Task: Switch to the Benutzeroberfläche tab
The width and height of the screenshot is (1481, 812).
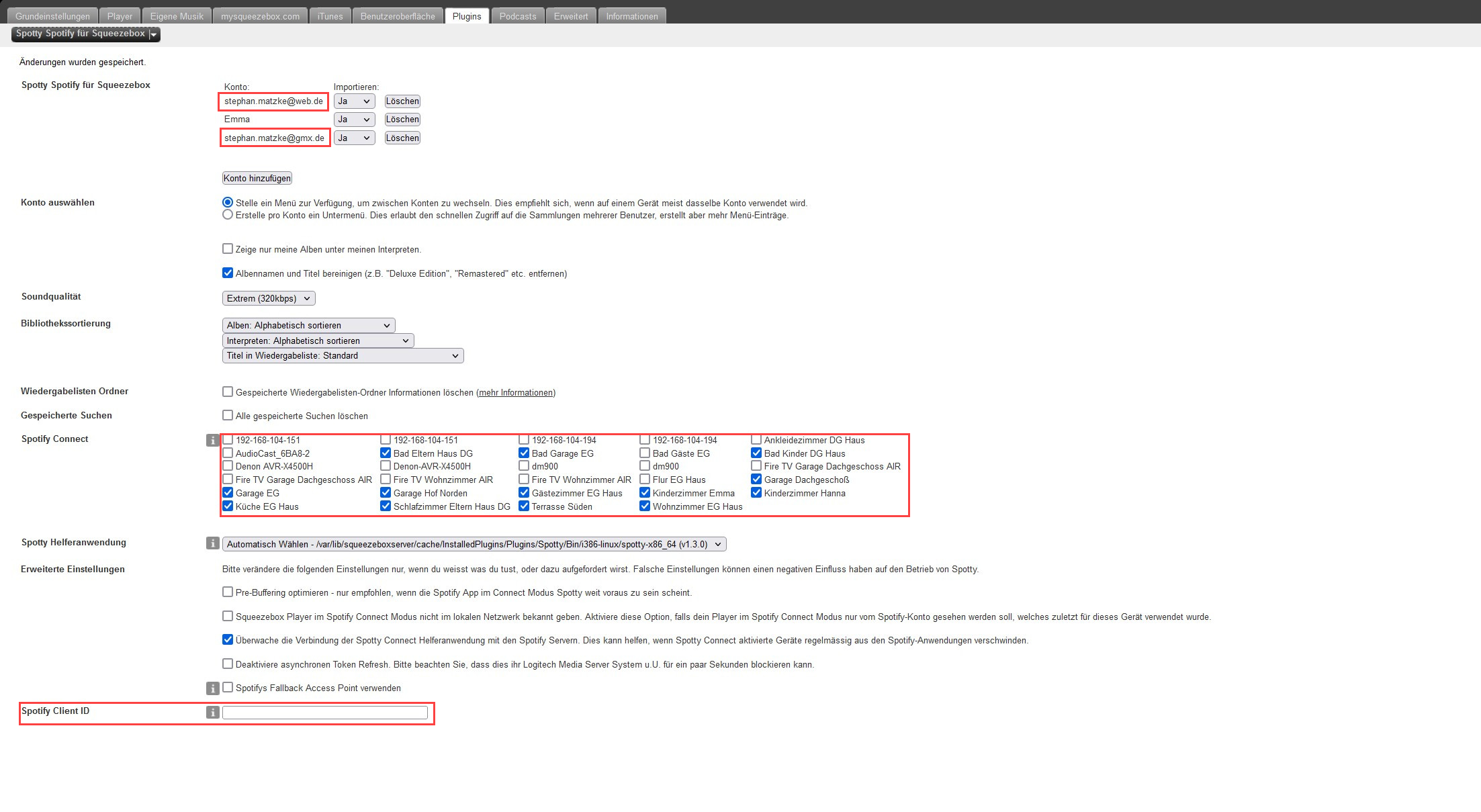Action: click(x=398, y=16)
